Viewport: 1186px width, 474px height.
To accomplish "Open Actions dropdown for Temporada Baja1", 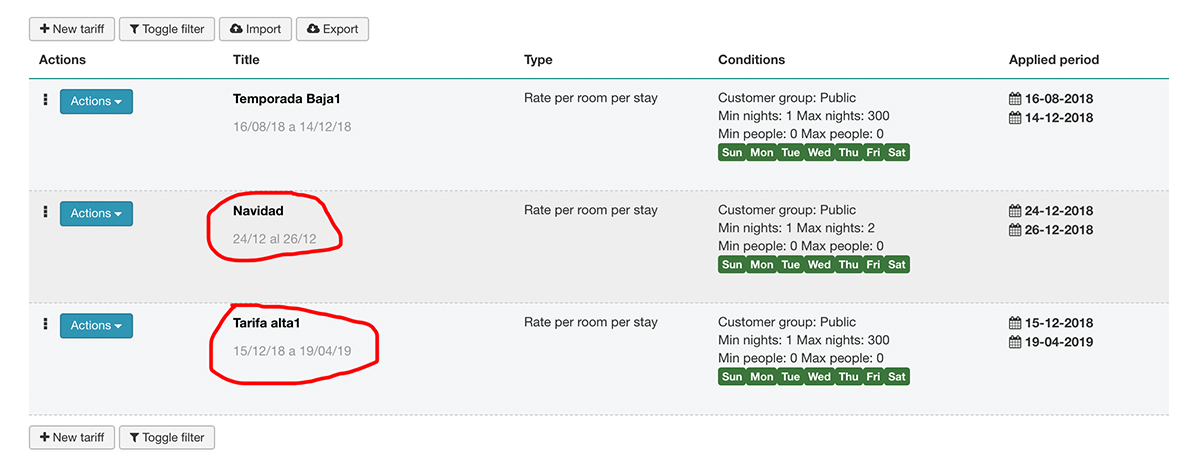I will 96,101.
